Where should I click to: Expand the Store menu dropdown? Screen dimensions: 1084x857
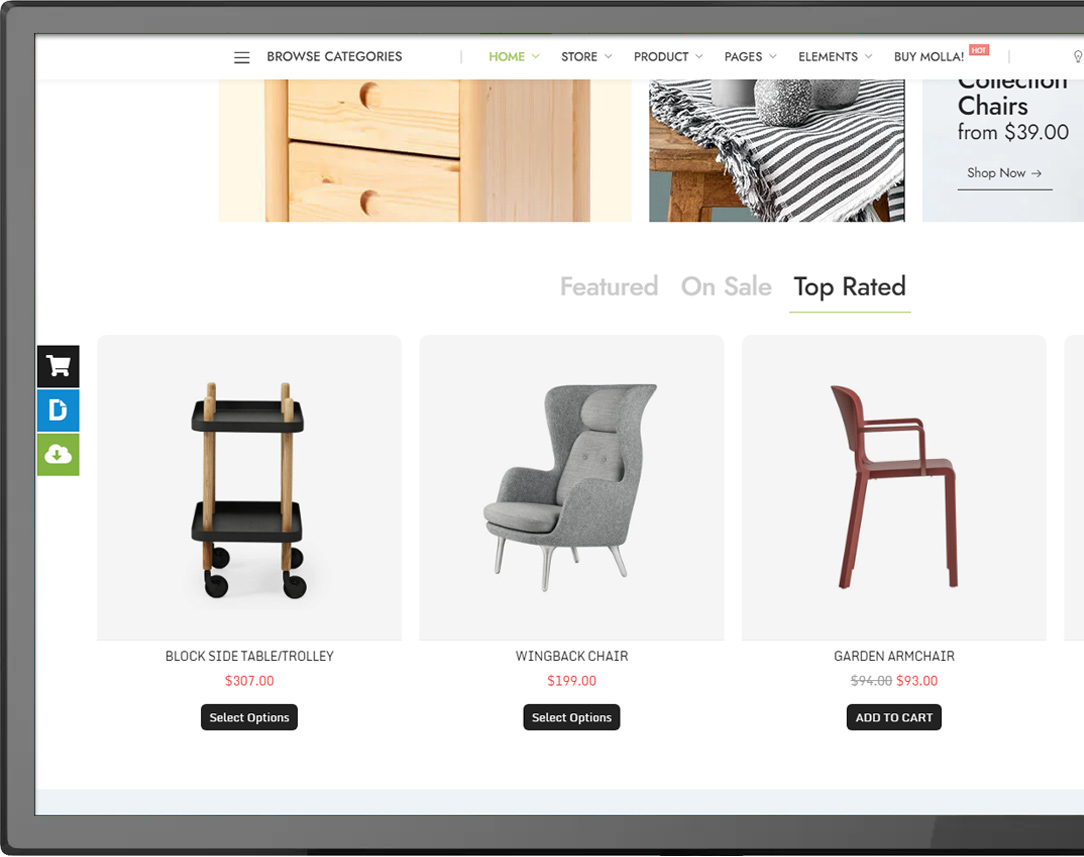tap(586, 57)
